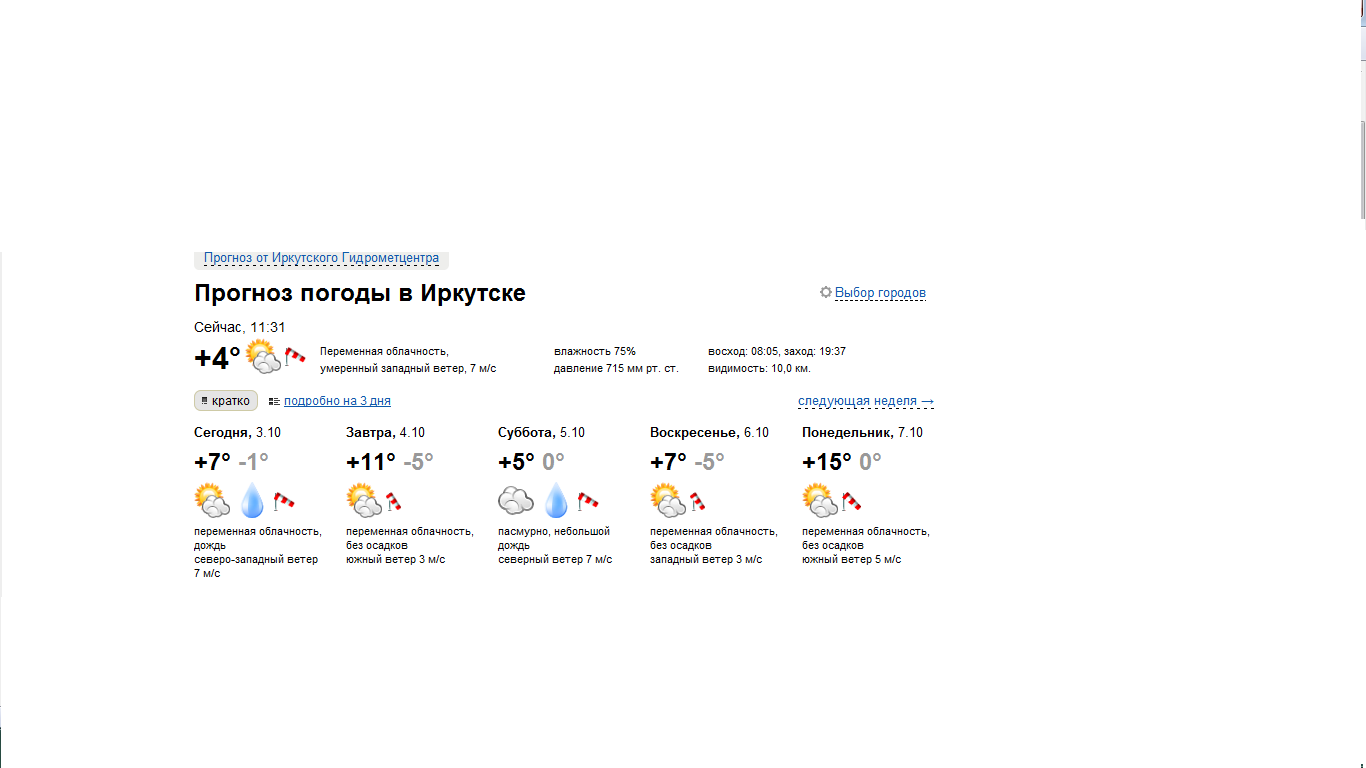Viewport: 1366px width, 768px height.
Task: Click the умеренный западный ветер, 7 м/с text
Action: click(x=408, y=368)
